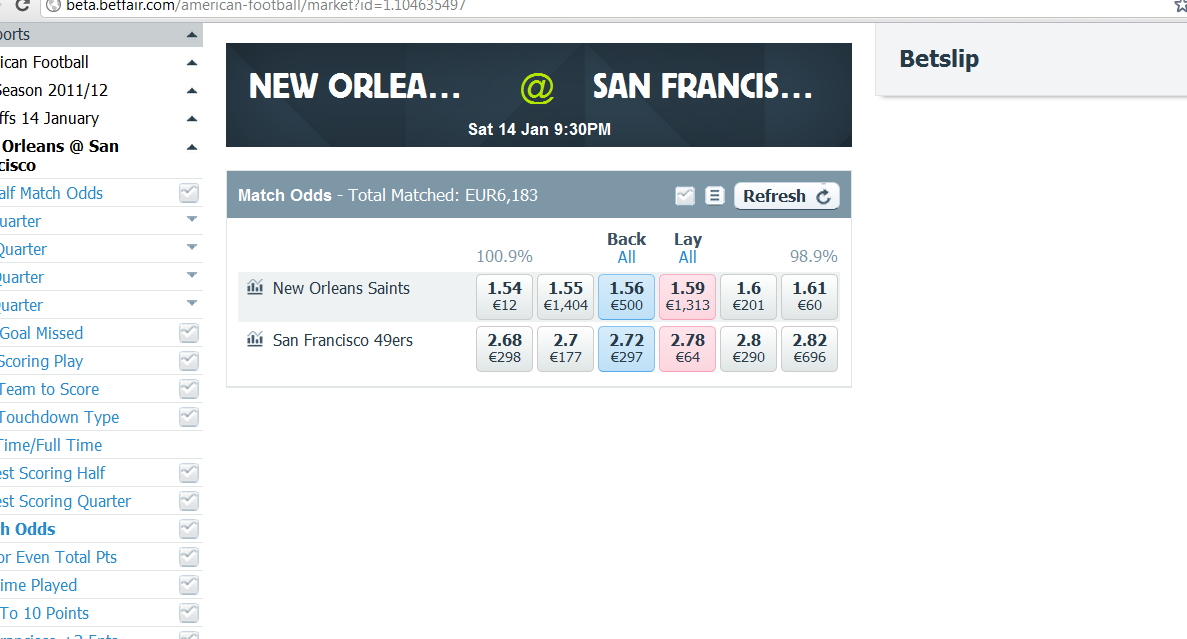Viewport: 1187px width, 639px height.
Task: Toggle checkbox icon next to Touchdown Type
Action: [189, 417]
